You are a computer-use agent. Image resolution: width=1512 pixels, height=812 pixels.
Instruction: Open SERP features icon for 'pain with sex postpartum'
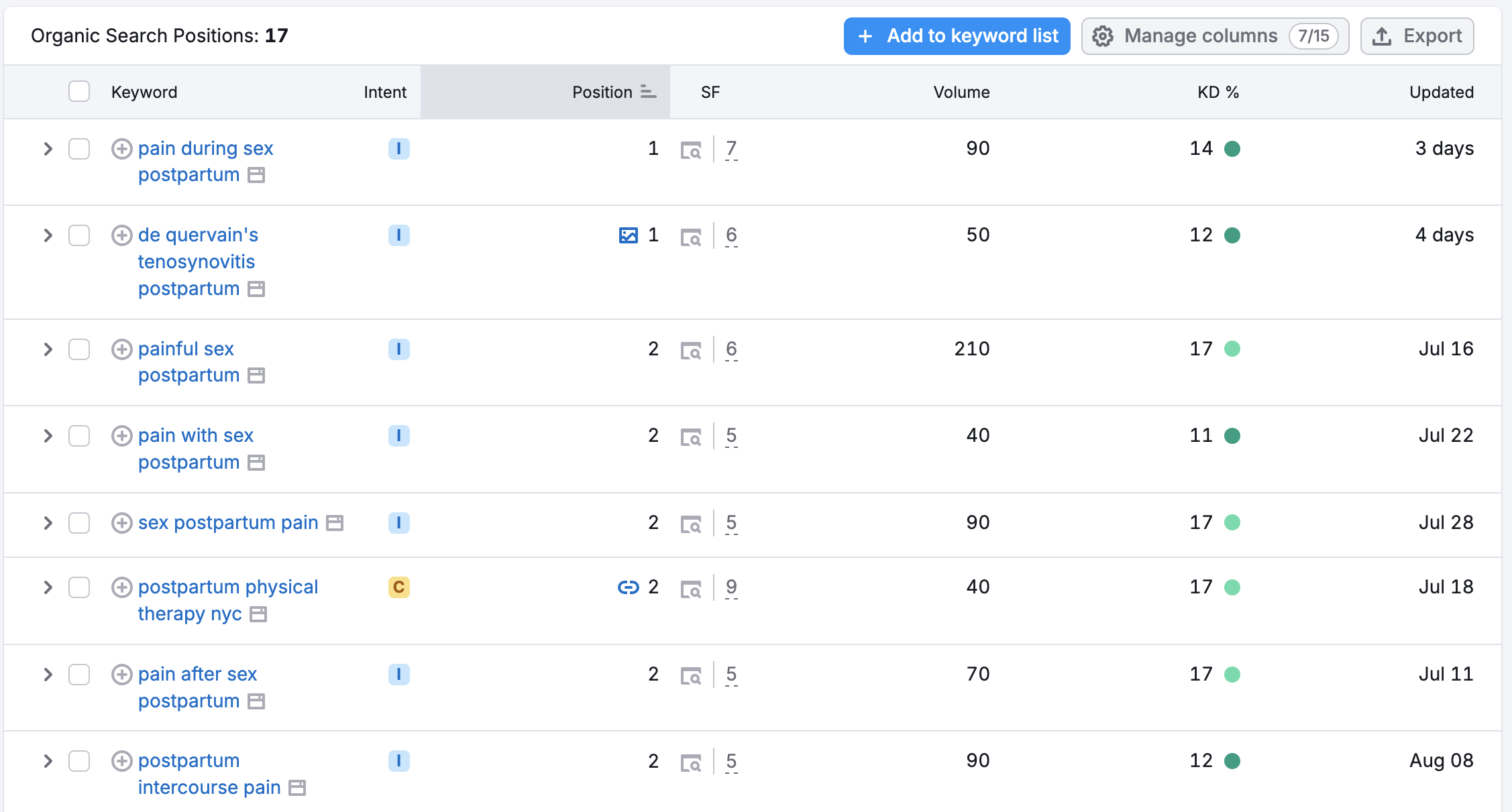[691, 437]
